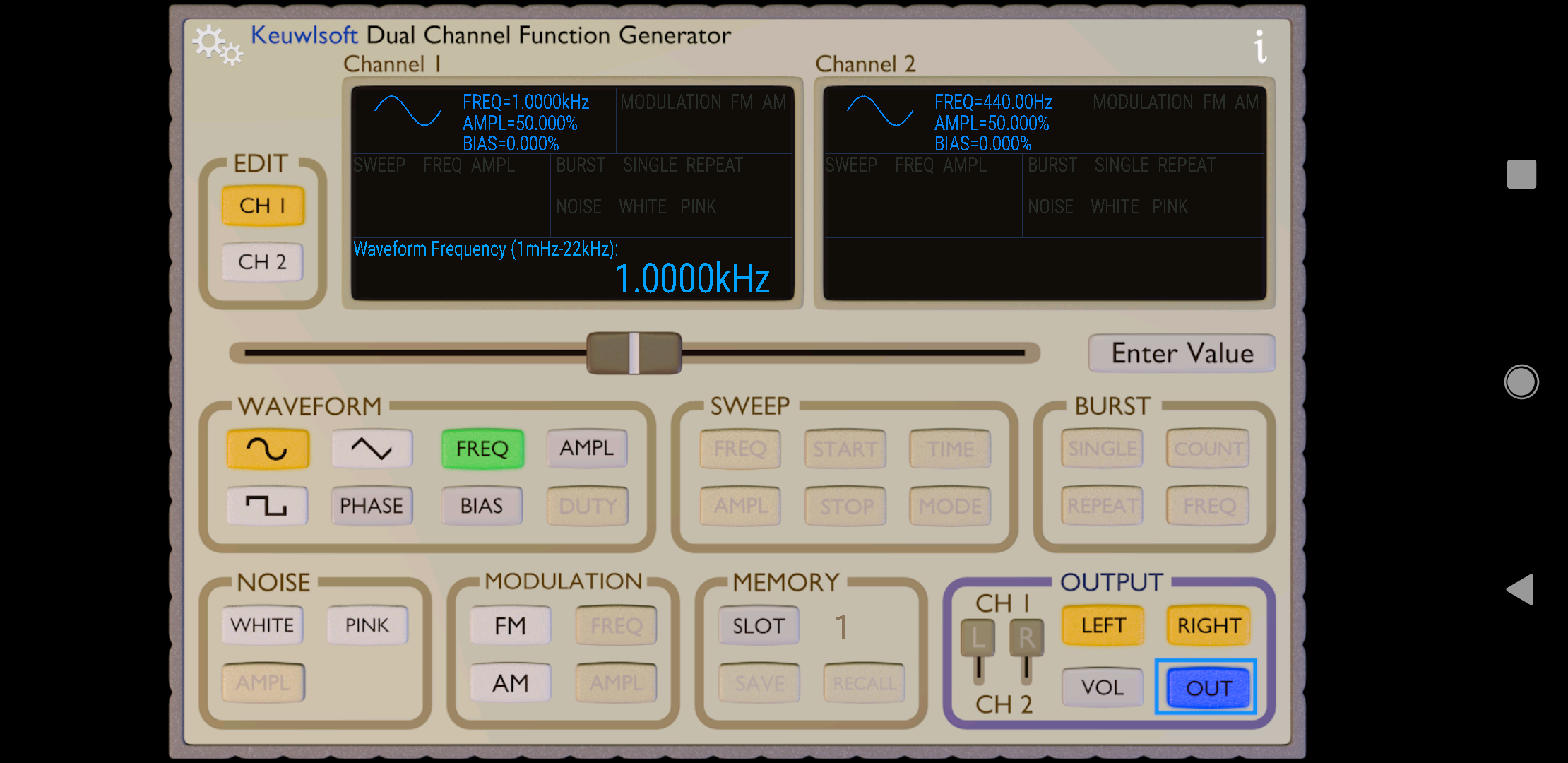Select the PHASE parameter button
The width and height of the screenshot is (1568, 763).
coord(372,506)
